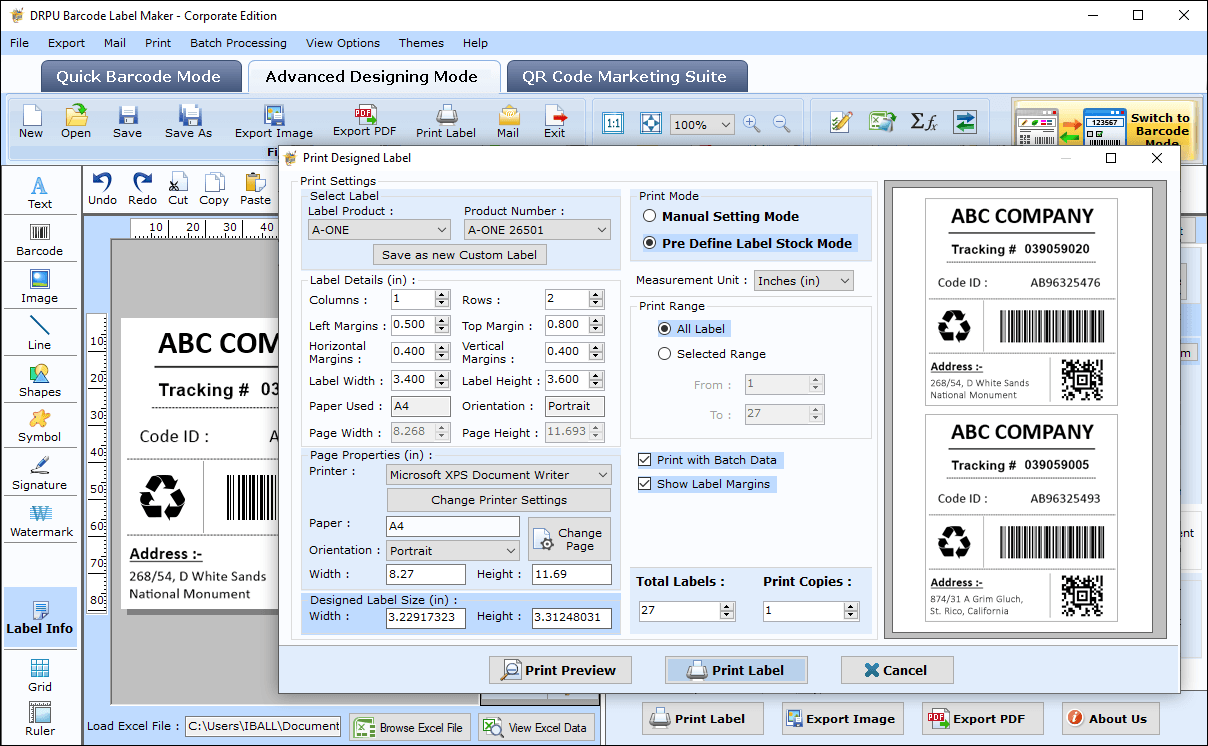
Task: Click the fit-to-window icon
Action: click(650, 124)
